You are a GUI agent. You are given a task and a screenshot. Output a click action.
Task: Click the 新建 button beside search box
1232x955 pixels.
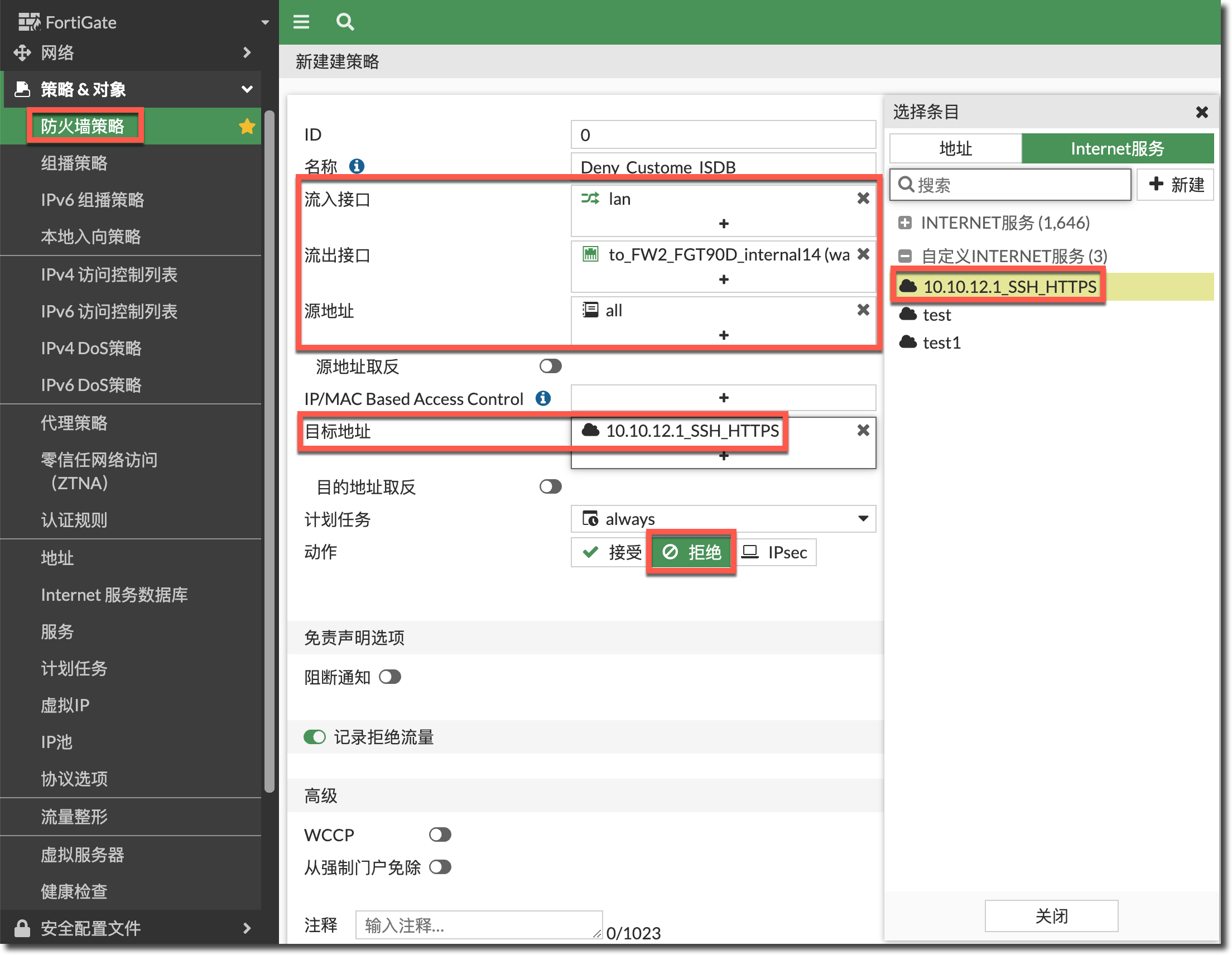(1175, 185)
